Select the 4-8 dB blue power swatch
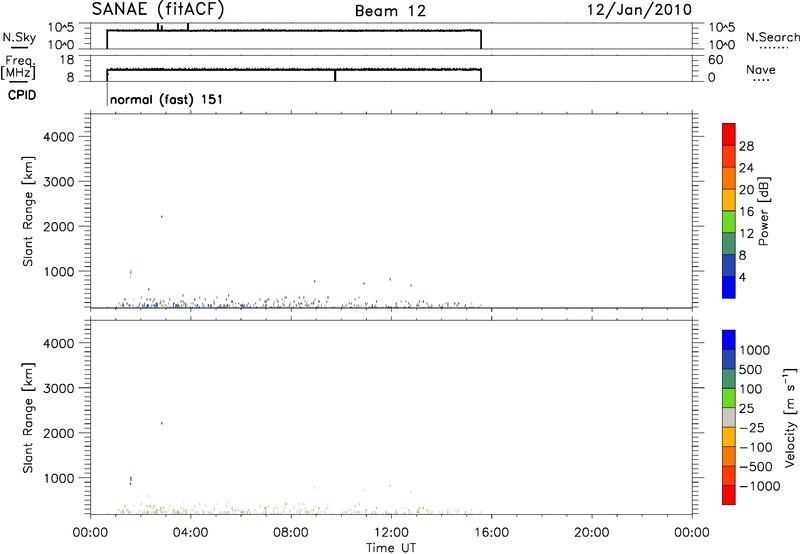The width and height of the screenshot is (800, 554). [x=729, y=265]
